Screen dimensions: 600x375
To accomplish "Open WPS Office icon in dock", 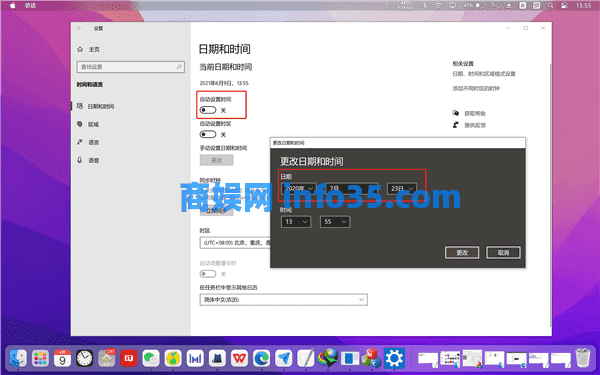I will pos(240,359).
